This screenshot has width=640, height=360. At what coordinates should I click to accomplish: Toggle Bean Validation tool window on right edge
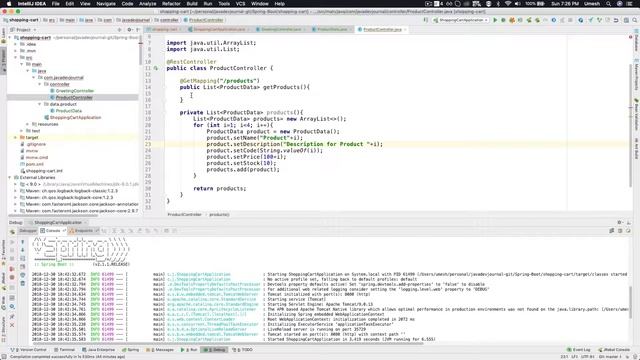pos(636,115)
